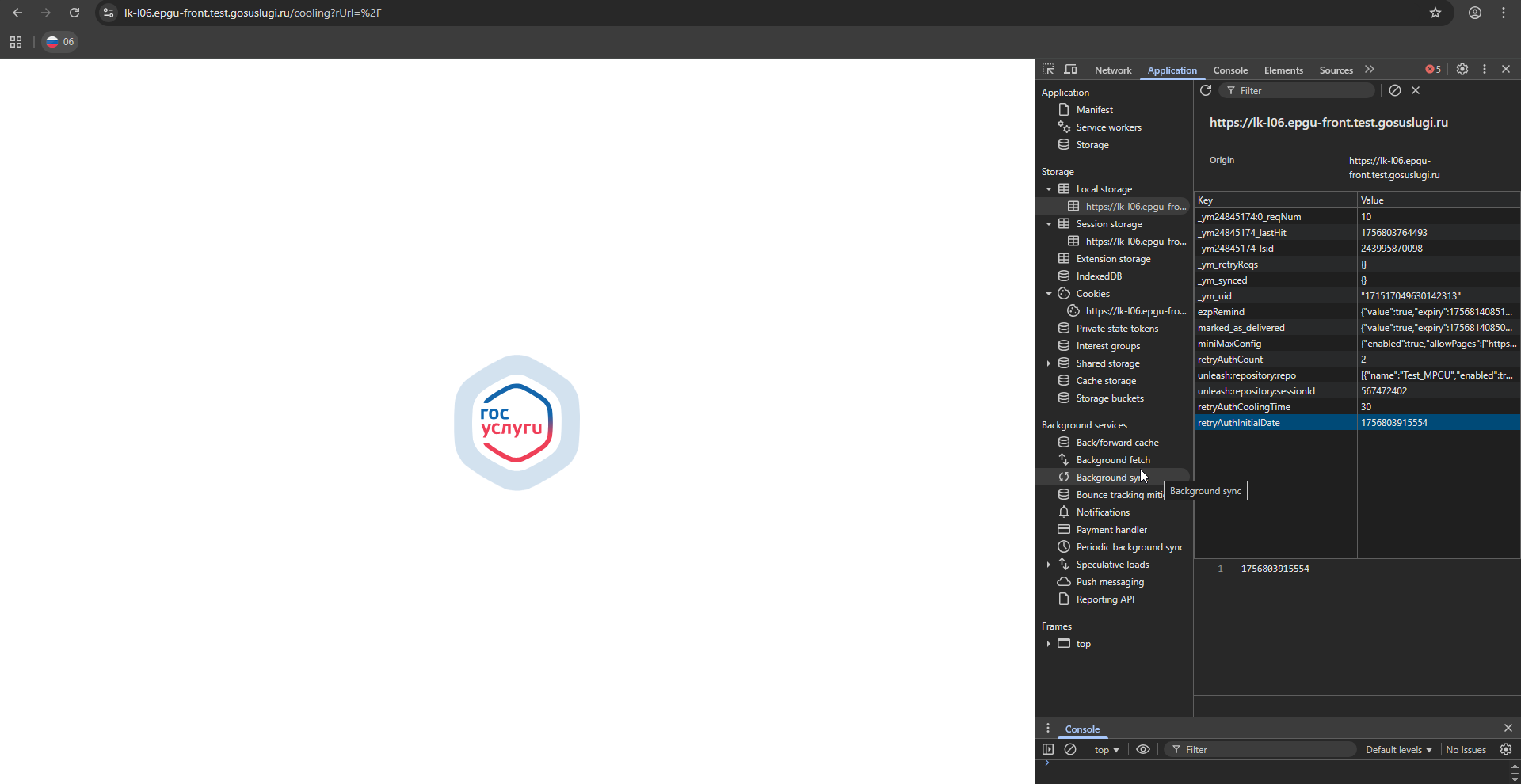Switch to the Console tab
The width and height of the screenshot is (1521, 784).
tap(1230, 70)
